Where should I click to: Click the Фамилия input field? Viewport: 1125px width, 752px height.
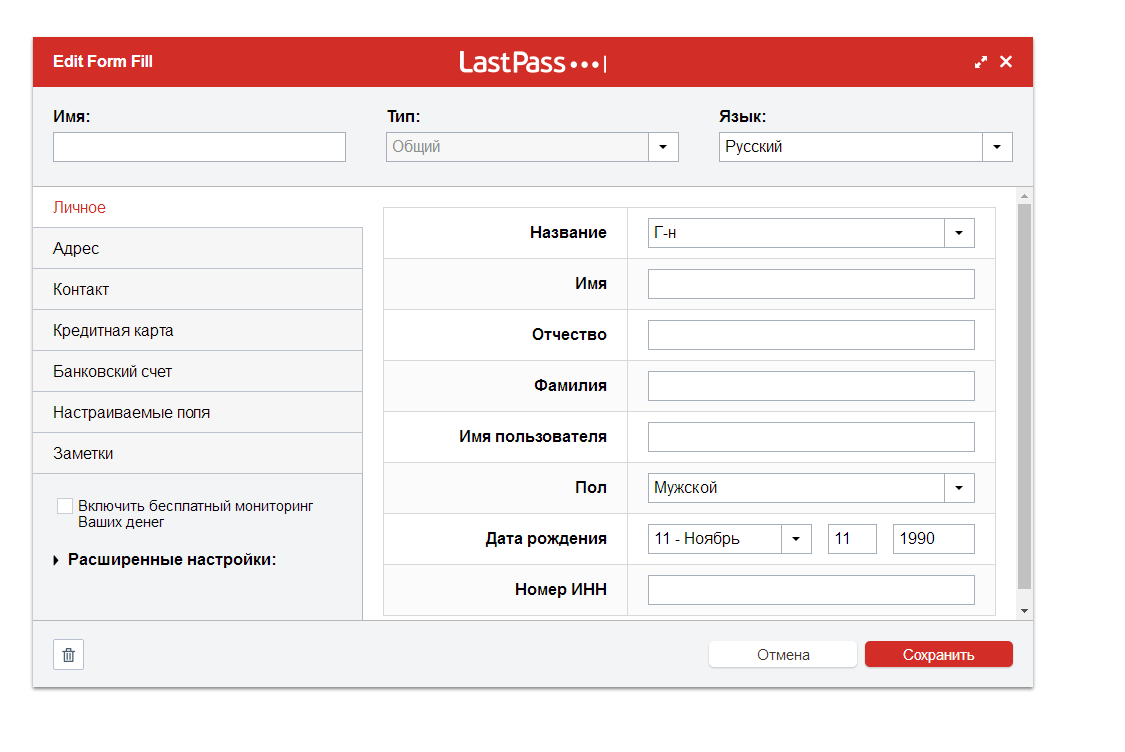811,386
